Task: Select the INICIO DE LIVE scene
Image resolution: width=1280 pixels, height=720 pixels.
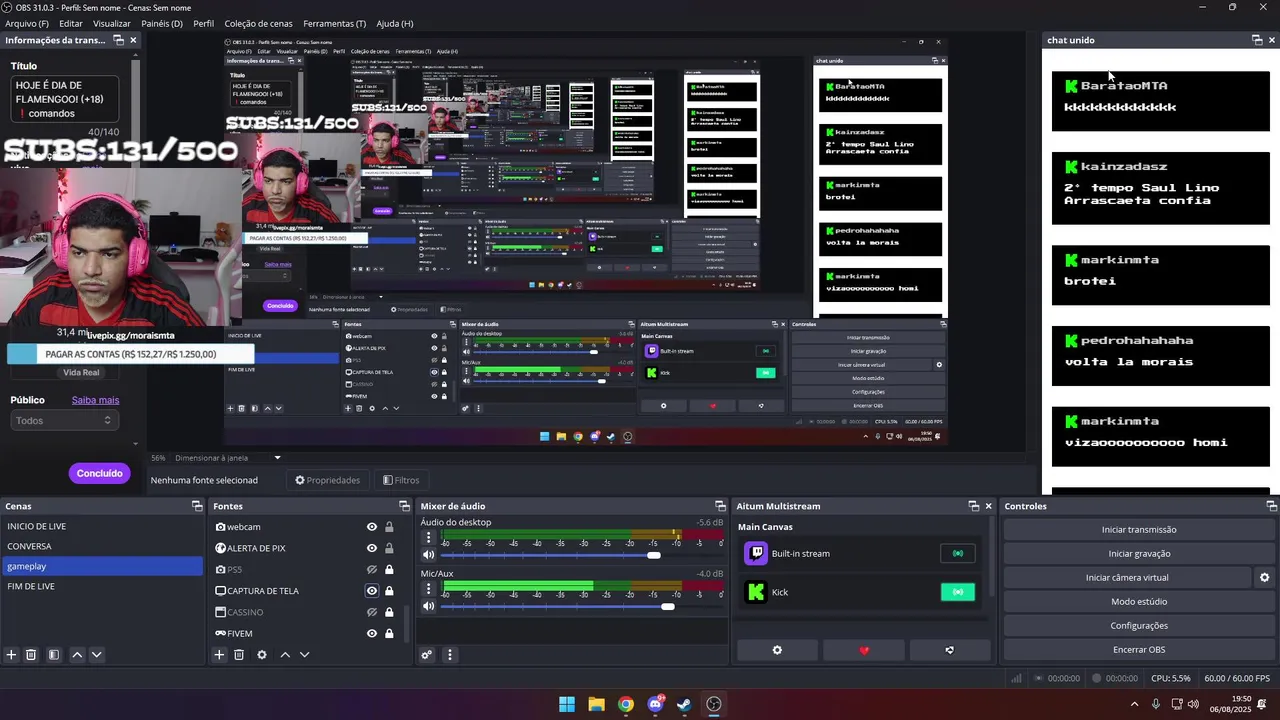Action: (101, 526)
